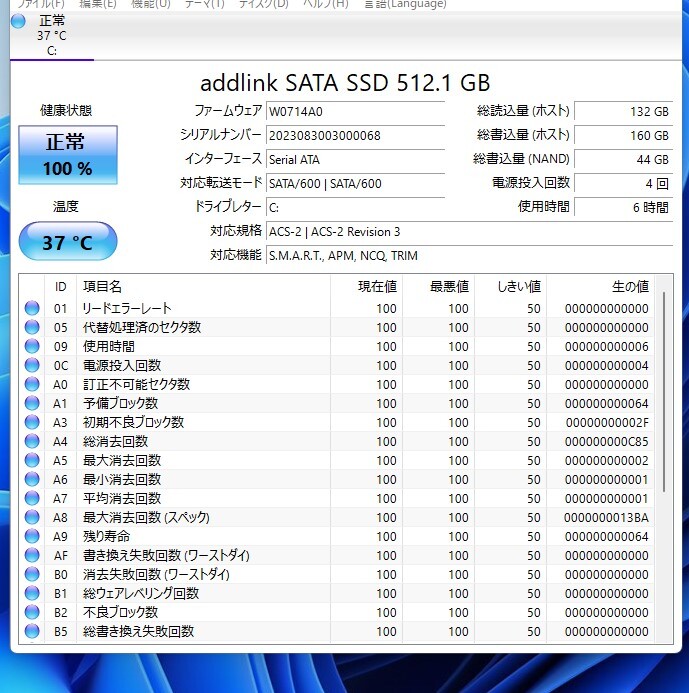Click the ACS-2 | ACS-2 Revision 3 field
The image size is (689, 693).
point(469,232)
